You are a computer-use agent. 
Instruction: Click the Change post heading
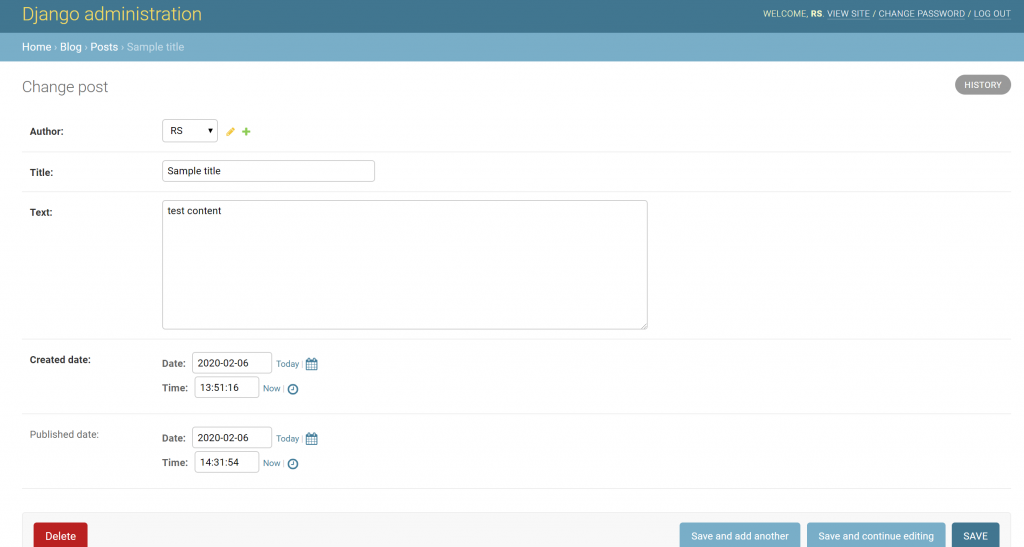point(65,87)
